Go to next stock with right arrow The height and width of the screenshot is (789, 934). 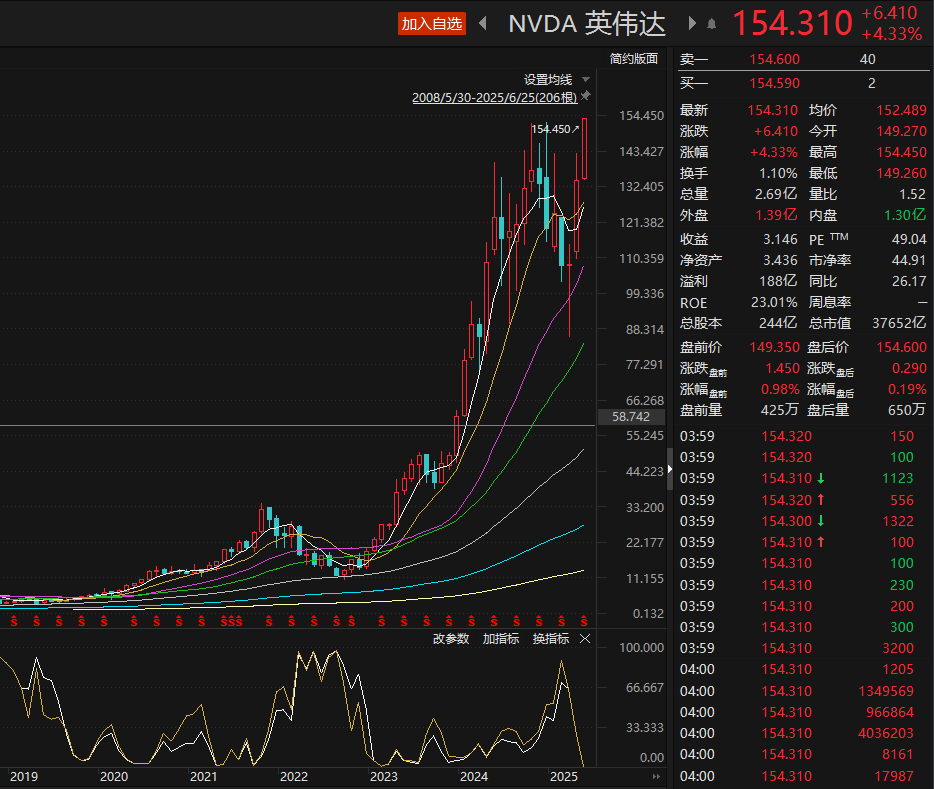(692, 23)
